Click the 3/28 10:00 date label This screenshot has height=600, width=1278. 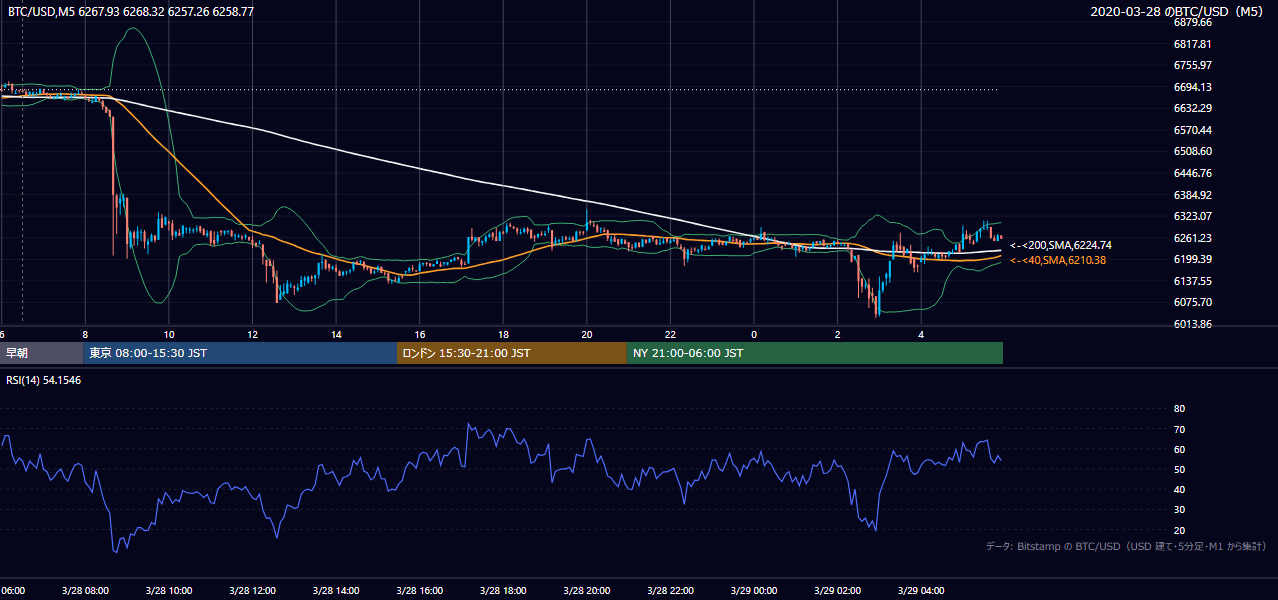click(169, 590)
